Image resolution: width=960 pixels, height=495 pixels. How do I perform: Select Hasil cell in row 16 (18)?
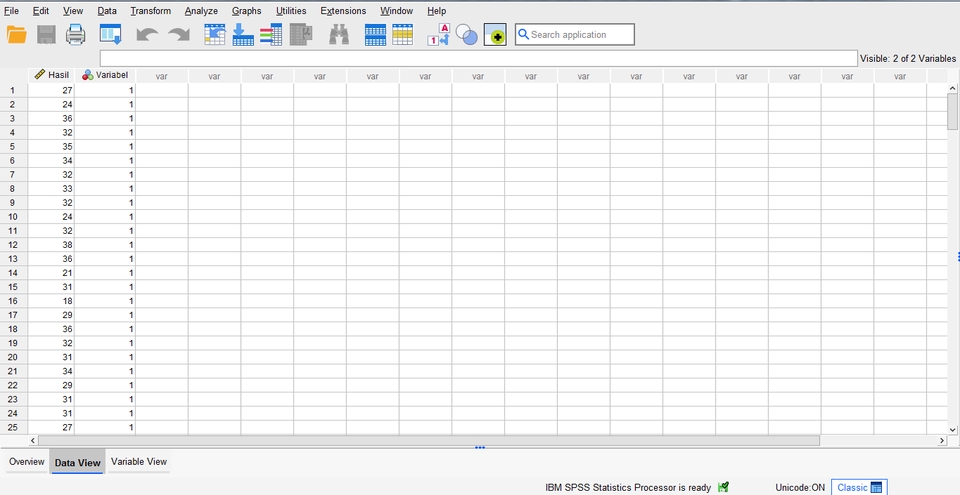[x=51, y=301]
